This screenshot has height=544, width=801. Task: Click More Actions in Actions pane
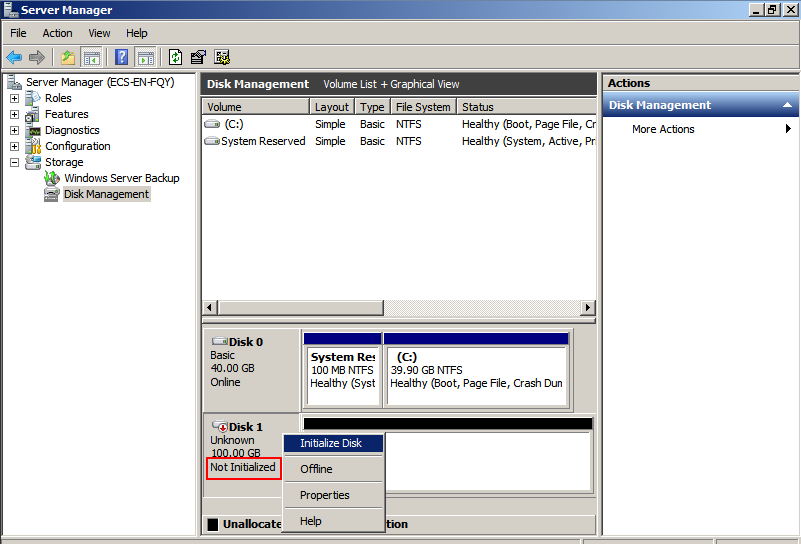663,129
